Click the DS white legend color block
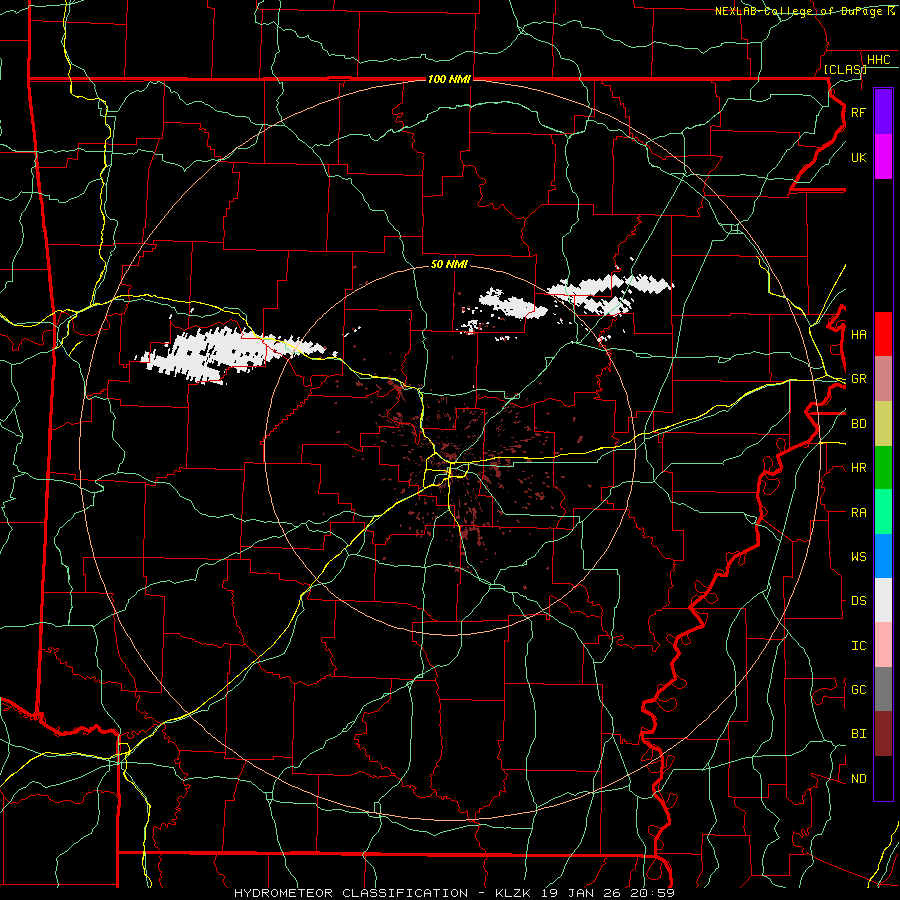 point(883,600)
